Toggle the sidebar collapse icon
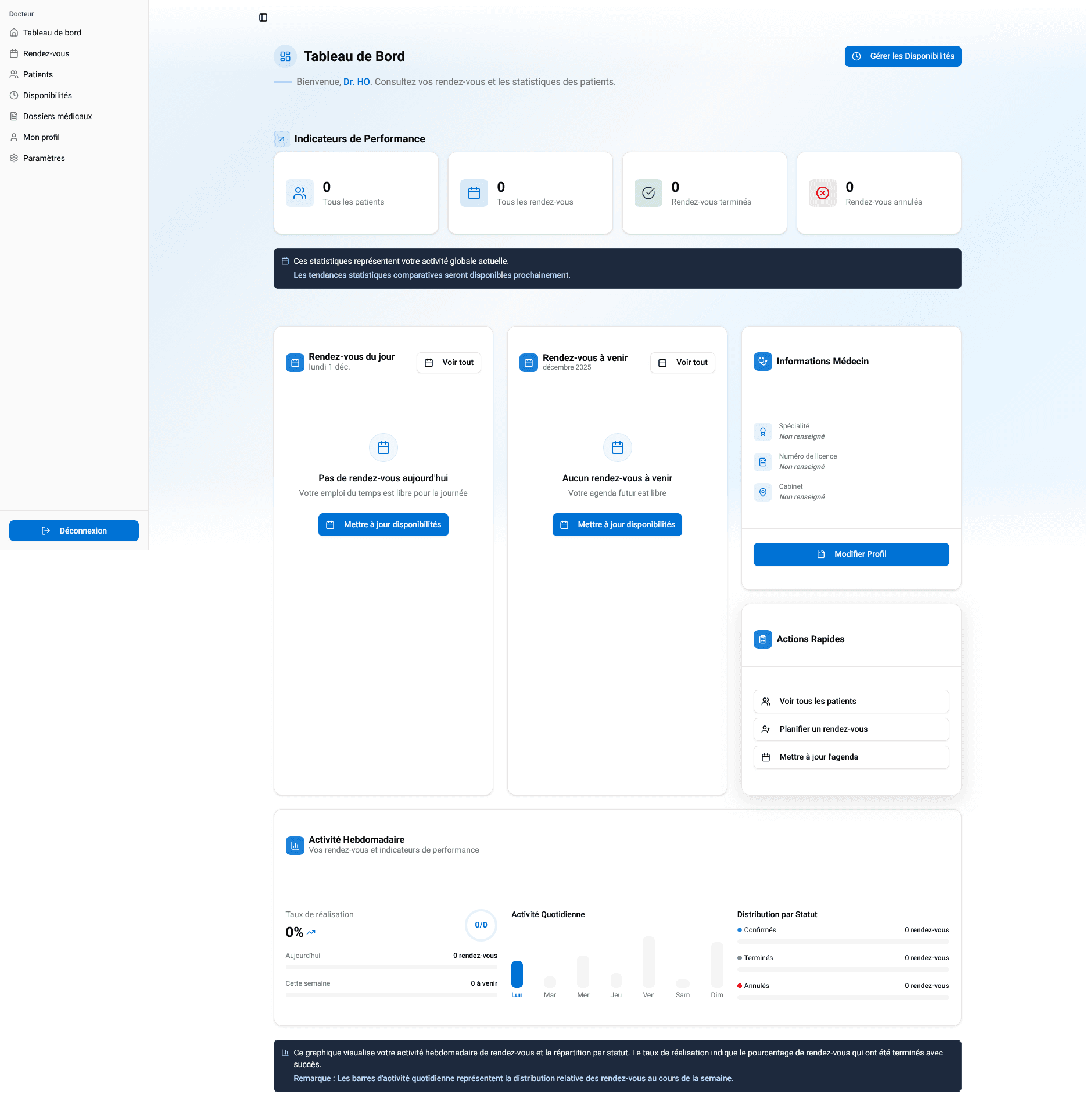Viewport: 1086px width, 1120px height. [263, 17]
